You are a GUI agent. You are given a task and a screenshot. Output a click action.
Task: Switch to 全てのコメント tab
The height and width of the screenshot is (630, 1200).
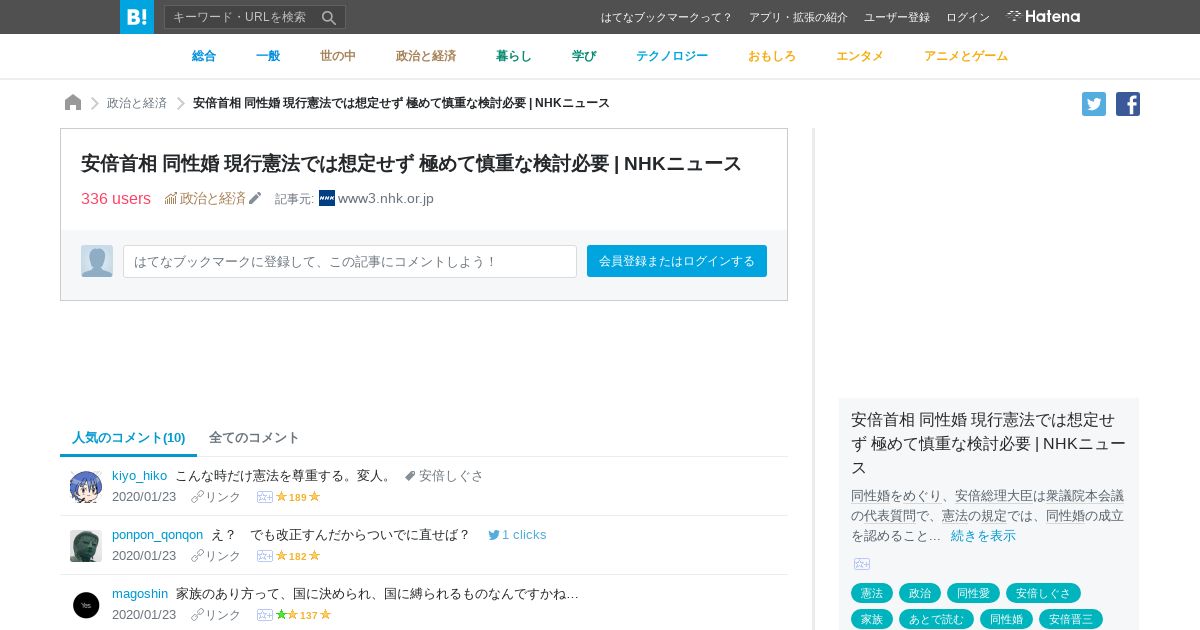(x=254, y=438)
